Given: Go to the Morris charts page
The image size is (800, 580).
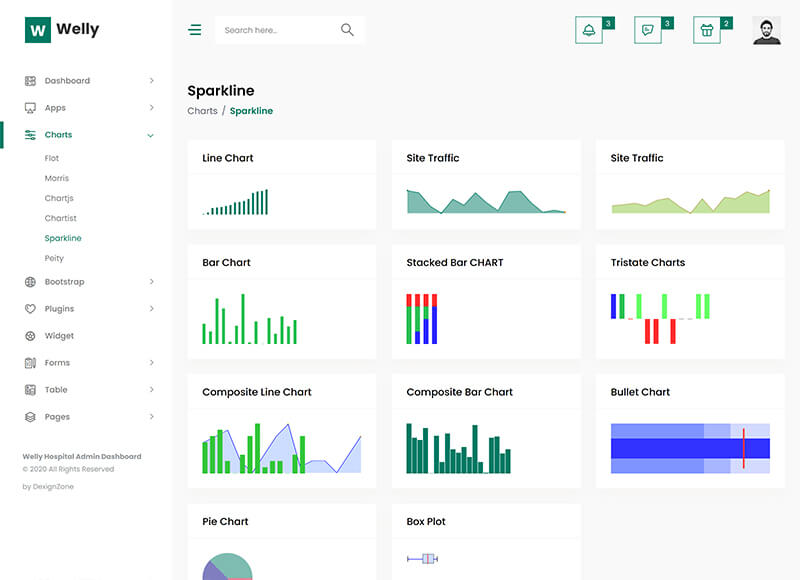Looking at the screenshot, I should pos(57,178).
